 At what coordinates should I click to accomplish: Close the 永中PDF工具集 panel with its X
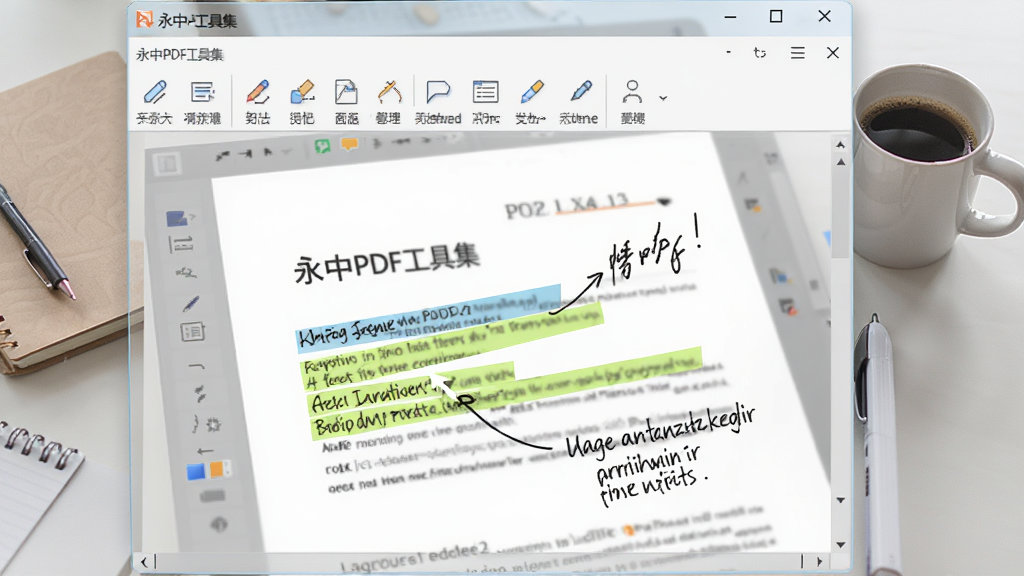click(x=833, y=53)
